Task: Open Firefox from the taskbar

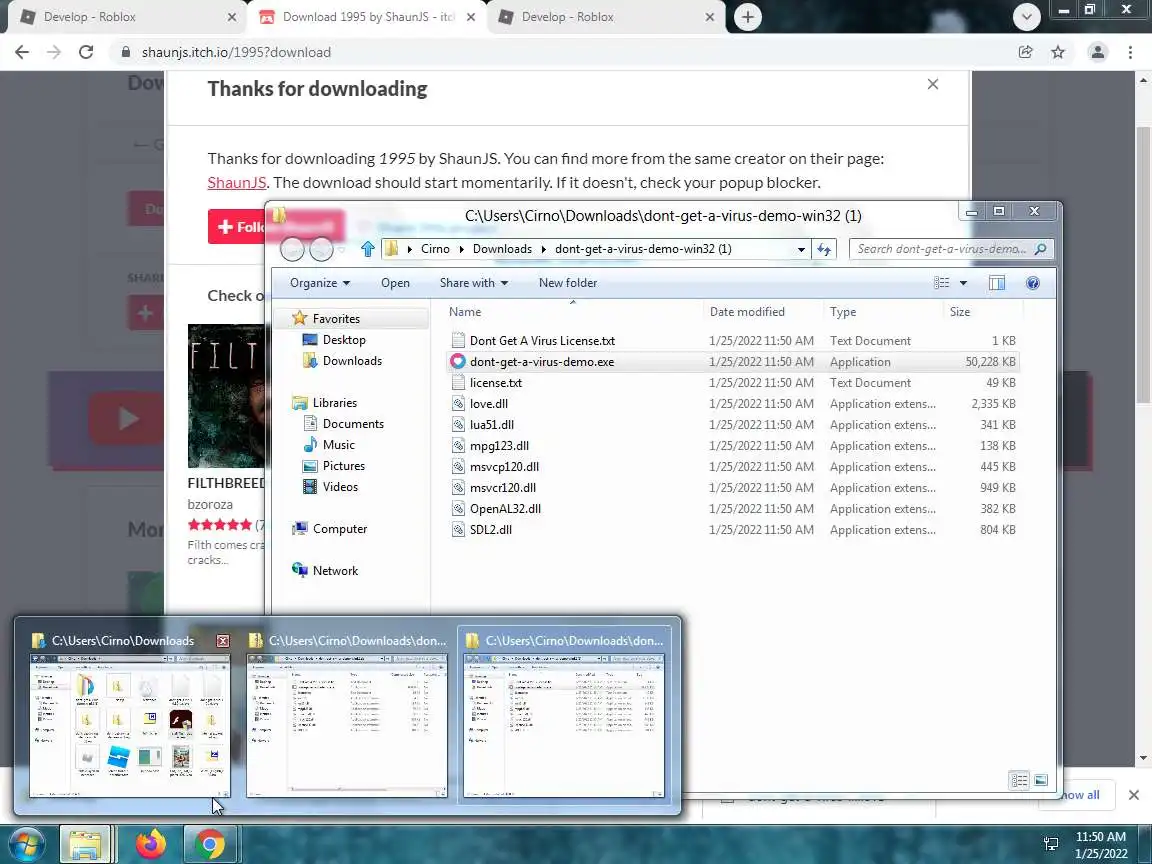Action: tap(151, 844)
